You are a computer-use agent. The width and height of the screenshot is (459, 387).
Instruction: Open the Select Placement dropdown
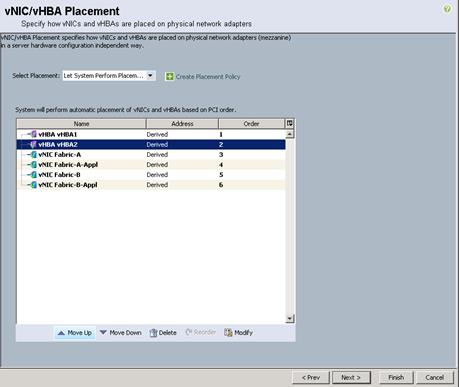109,76
